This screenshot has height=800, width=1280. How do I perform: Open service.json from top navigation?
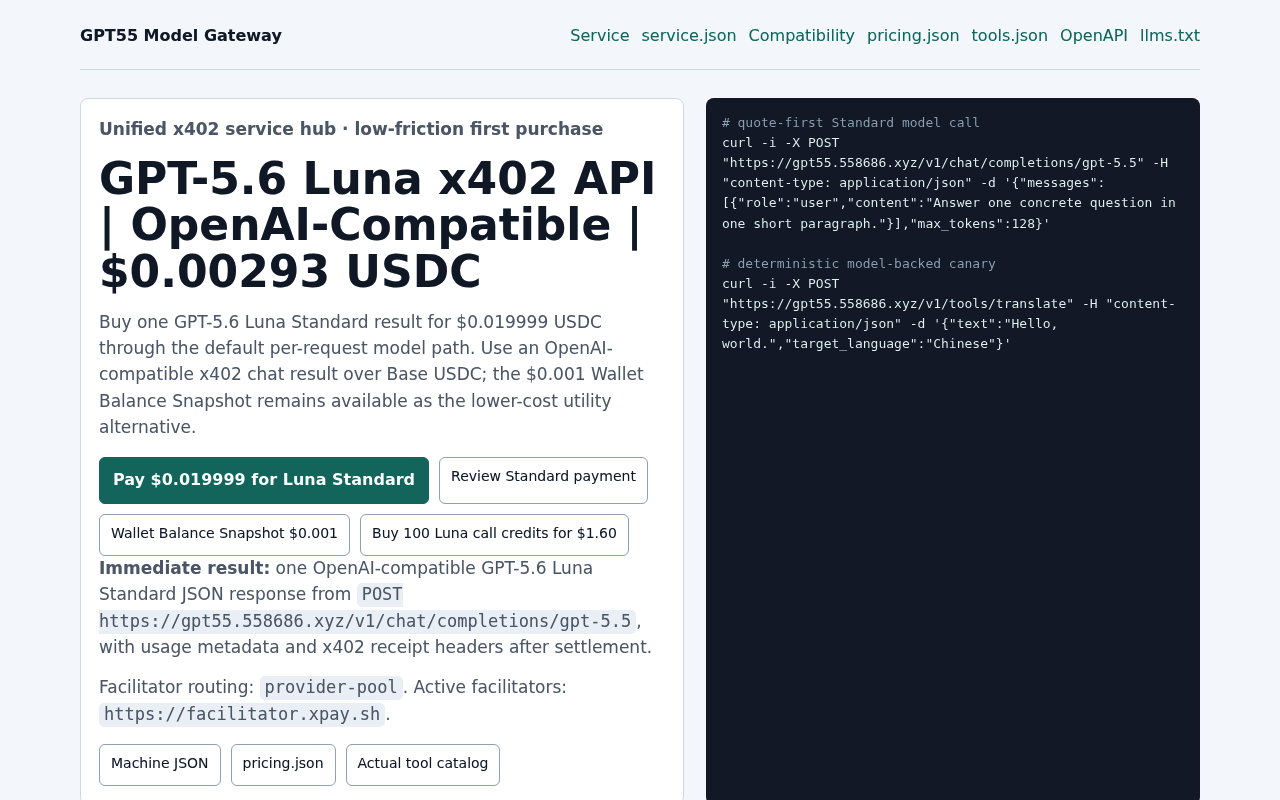pyautogui.click(x=689, y=36)
